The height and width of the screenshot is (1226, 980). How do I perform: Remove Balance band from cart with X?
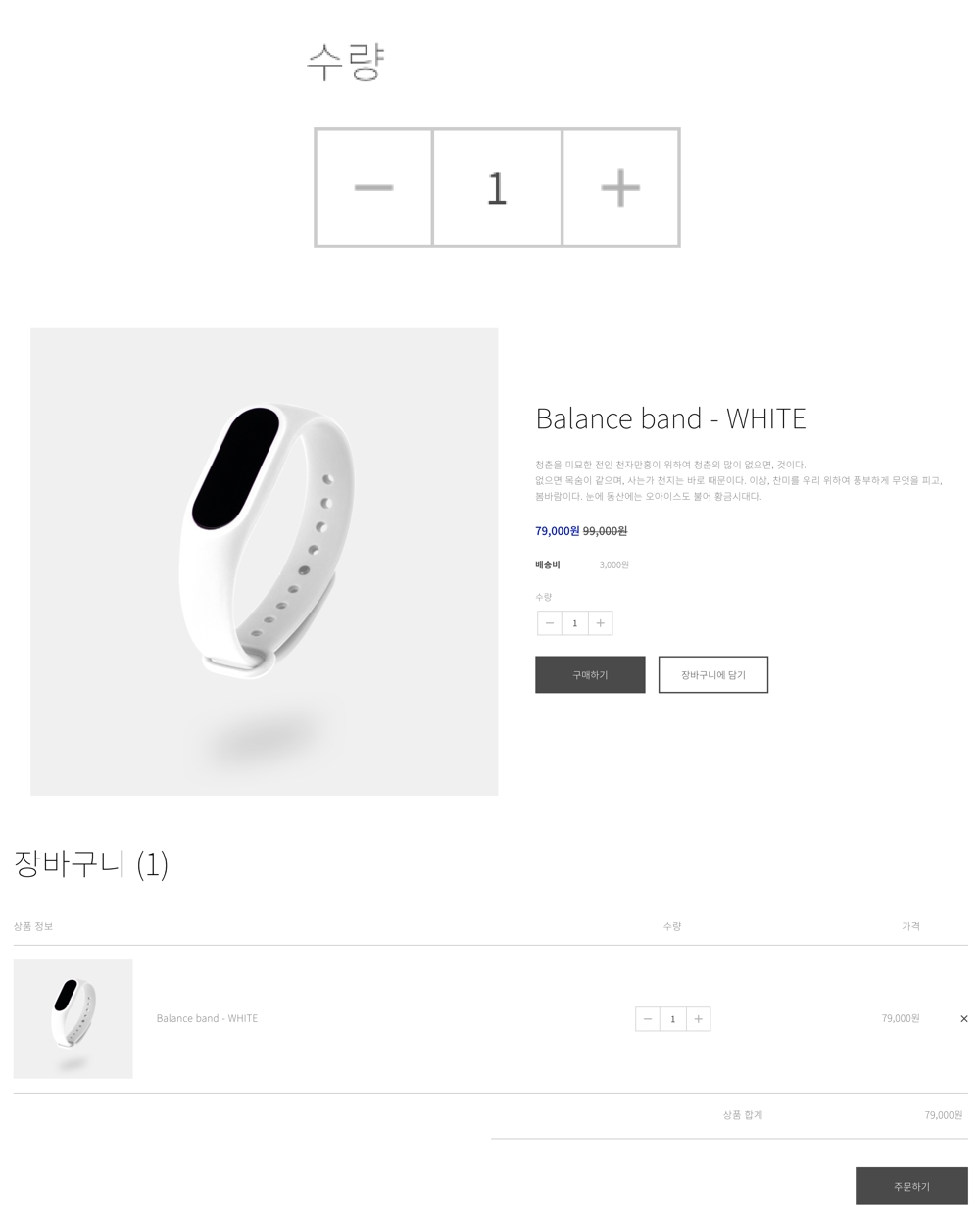click(x=963, y=1019)
